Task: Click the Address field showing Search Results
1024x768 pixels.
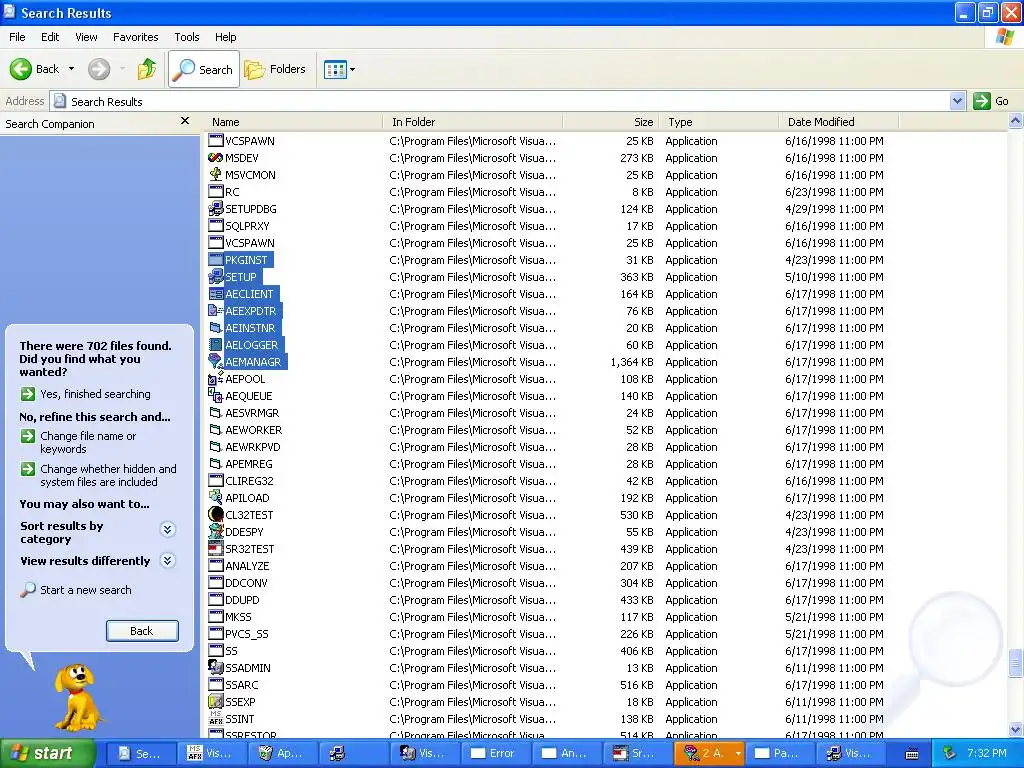Action: pos(502,101)
